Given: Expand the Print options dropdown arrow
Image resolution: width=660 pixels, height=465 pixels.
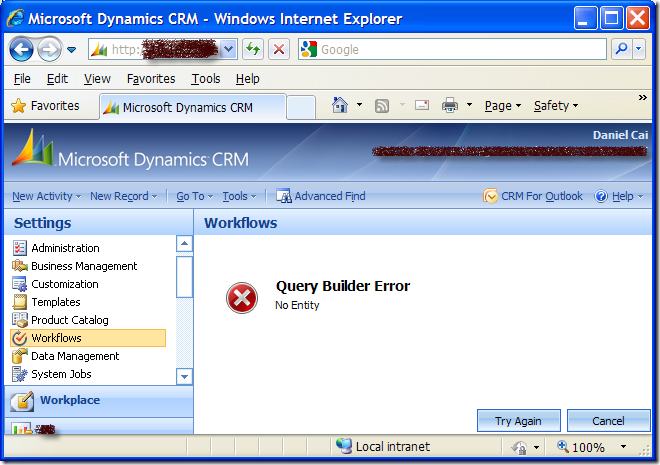Looking at the screenshot, I should point(469,105).
